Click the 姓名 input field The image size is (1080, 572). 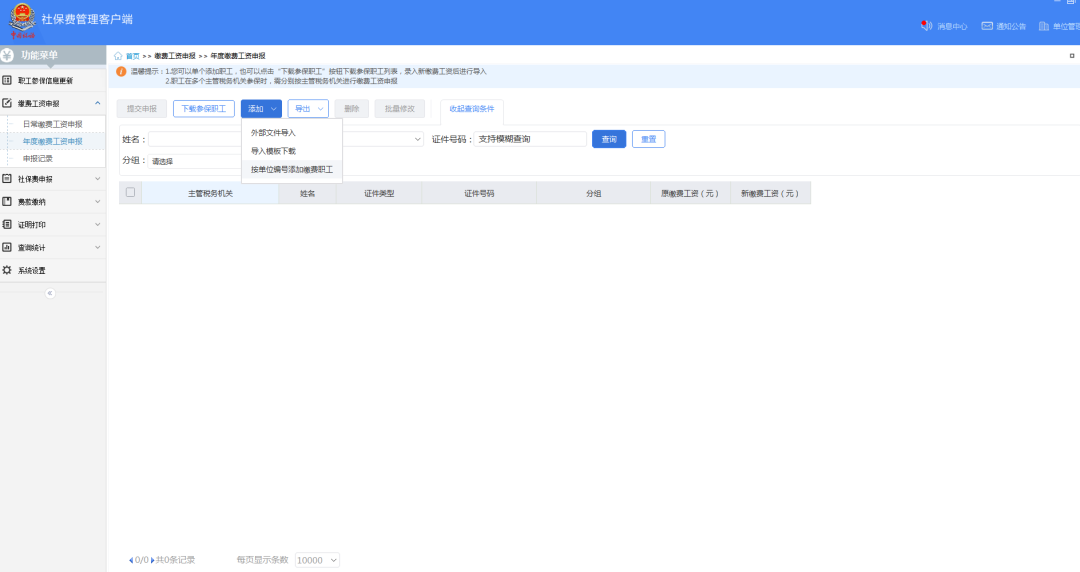coord(195,139)
